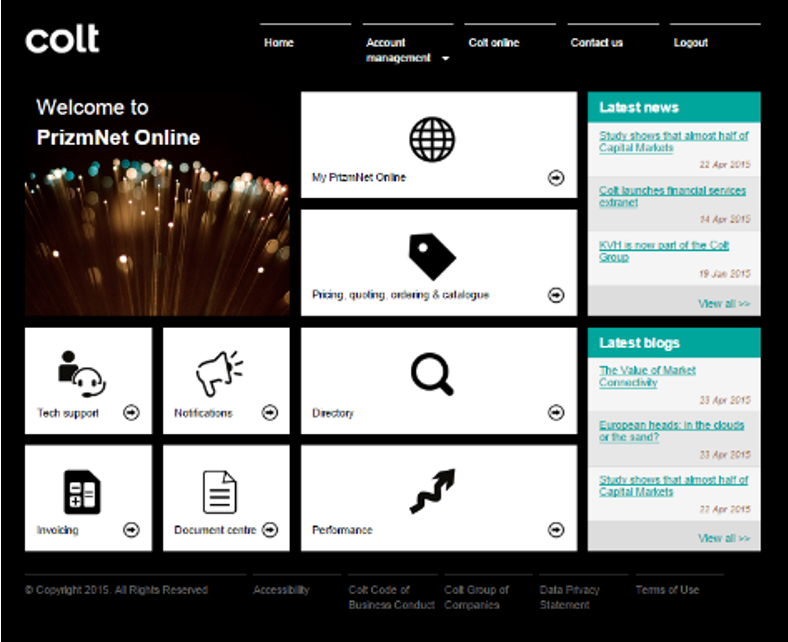
Task: Open the Directory label
Action: (333, 413)
